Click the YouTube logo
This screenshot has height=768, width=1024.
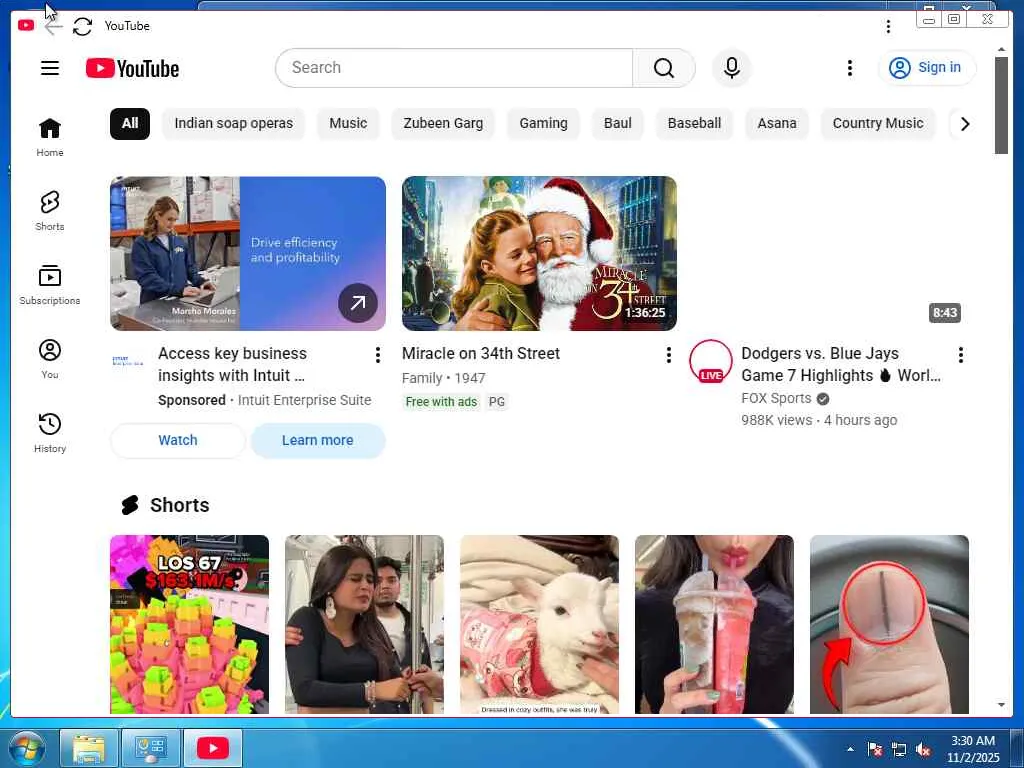tap(133, 68)
